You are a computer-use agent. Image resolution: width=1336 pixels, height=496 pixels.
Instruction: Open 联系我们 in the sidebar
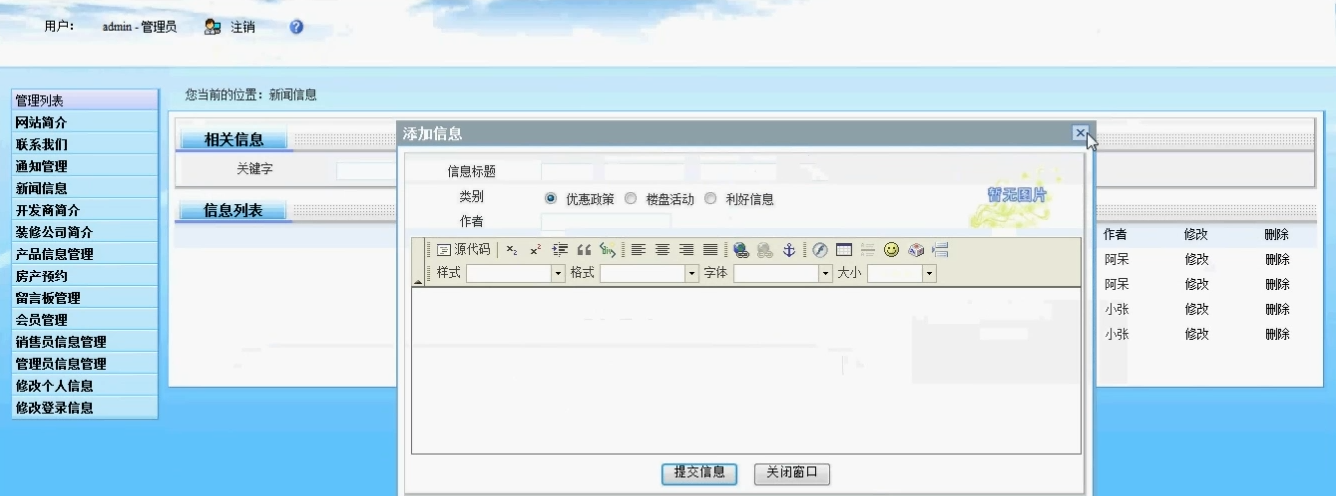(x=85, y=144)
